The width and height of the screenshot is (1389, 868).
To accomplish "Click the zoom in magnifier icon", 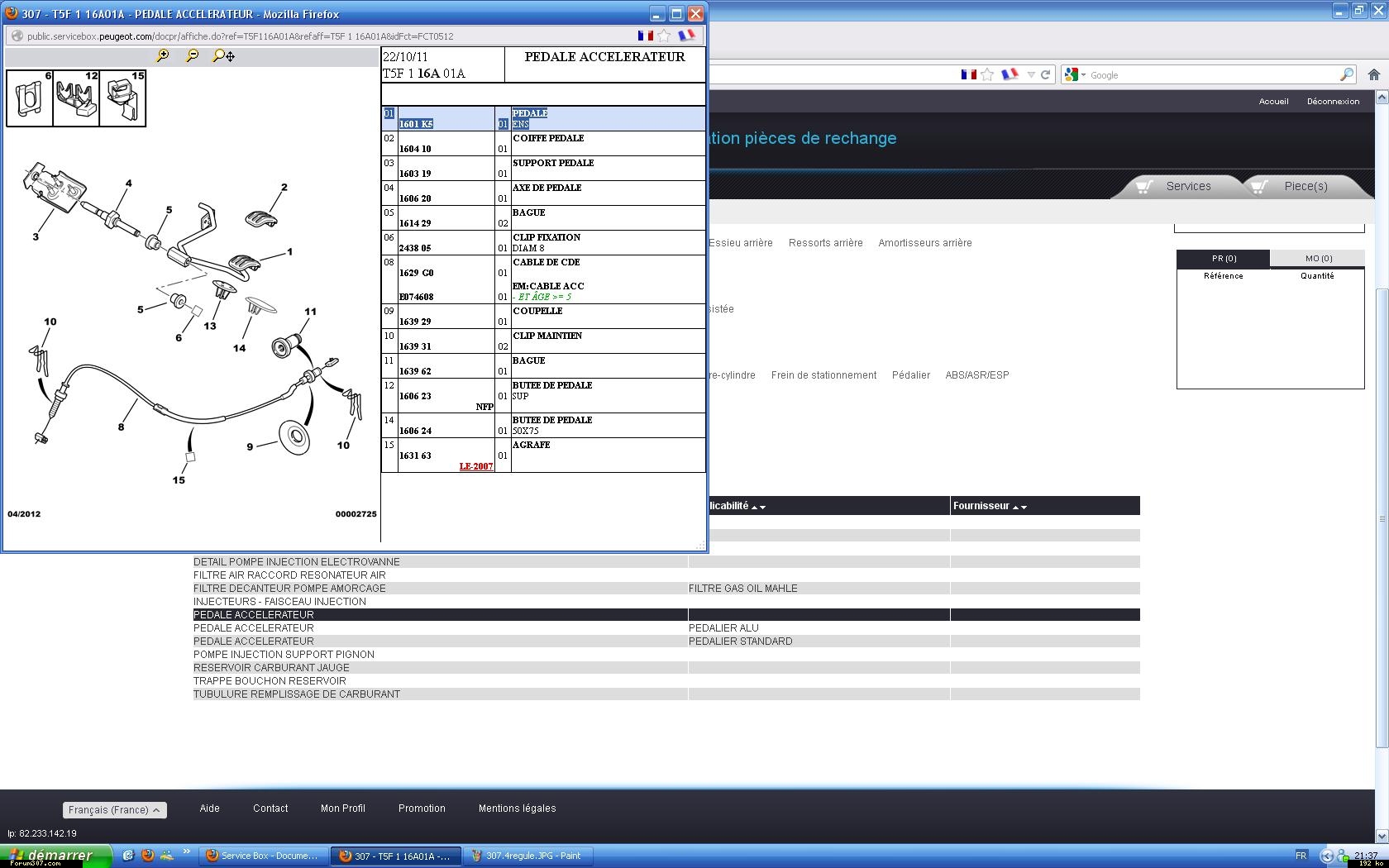I will tap(163, 55).
